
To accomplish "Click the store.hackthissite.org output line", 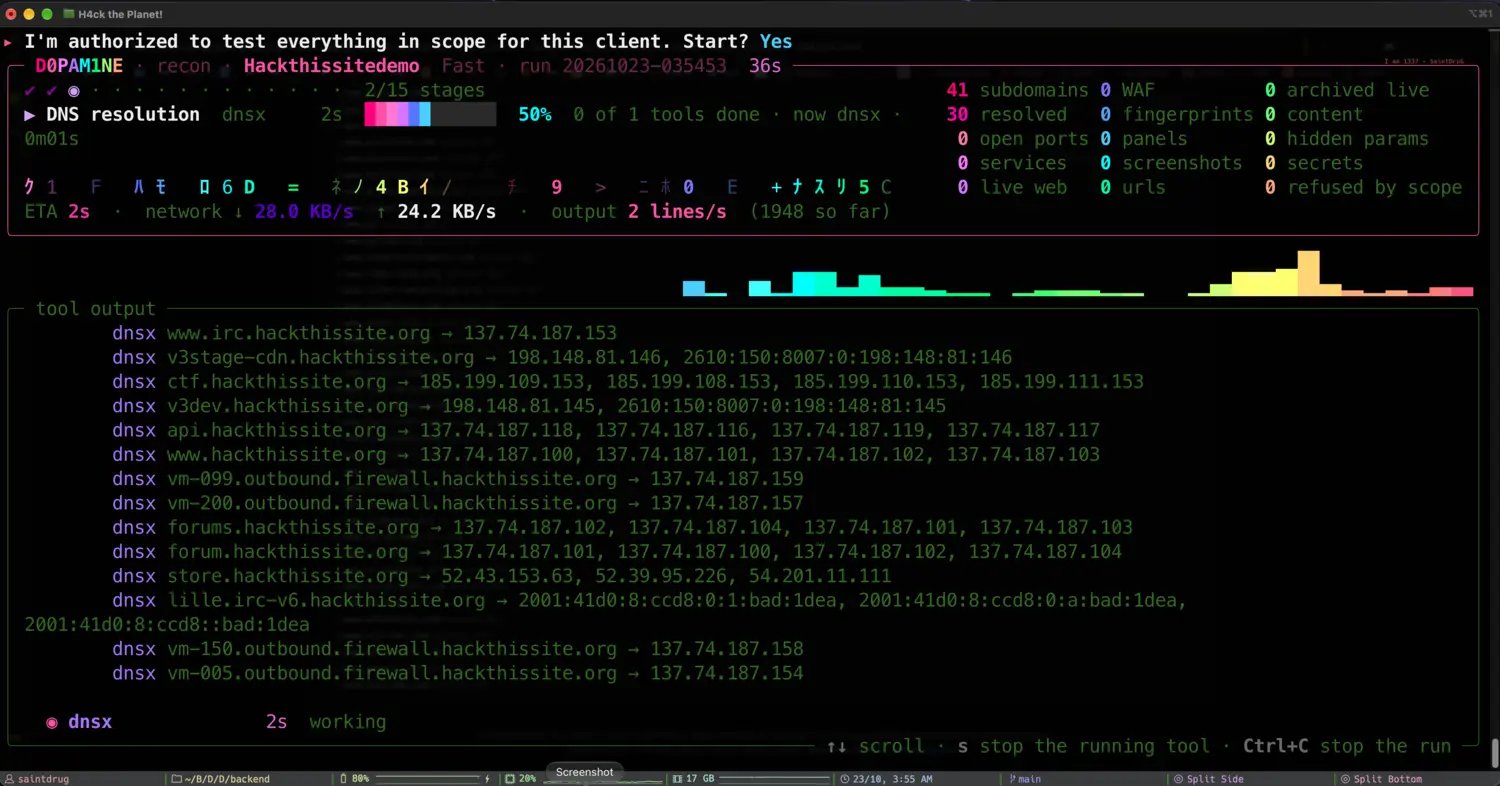I will tap(501, 577).
